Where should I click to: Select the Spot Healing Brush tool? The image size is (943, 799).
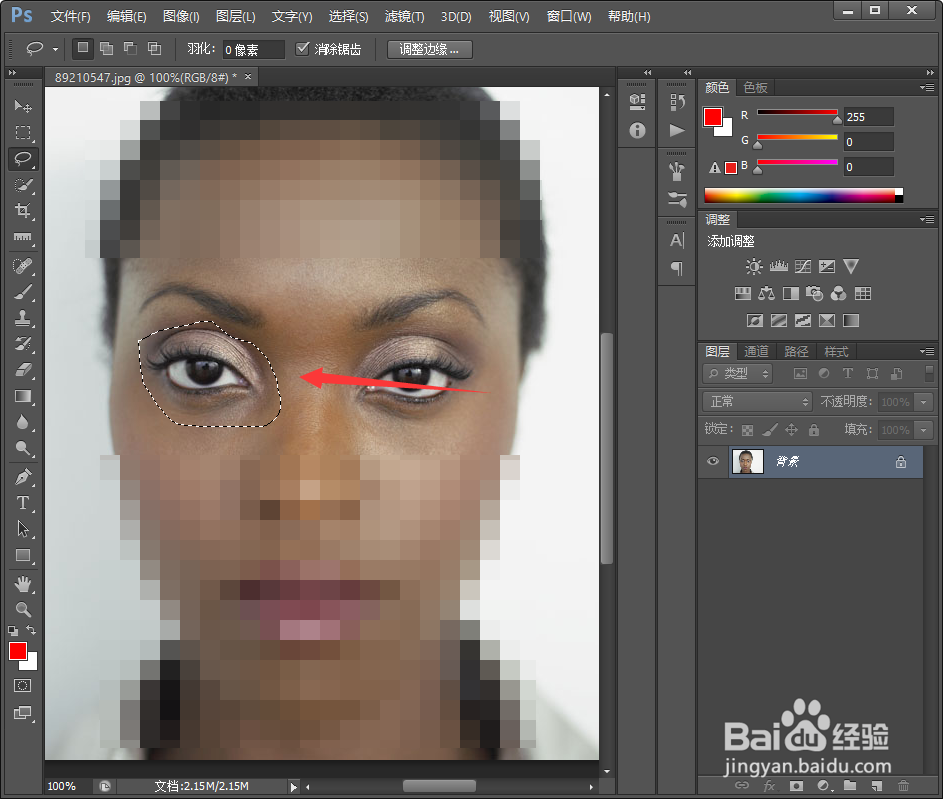[23, 266]
